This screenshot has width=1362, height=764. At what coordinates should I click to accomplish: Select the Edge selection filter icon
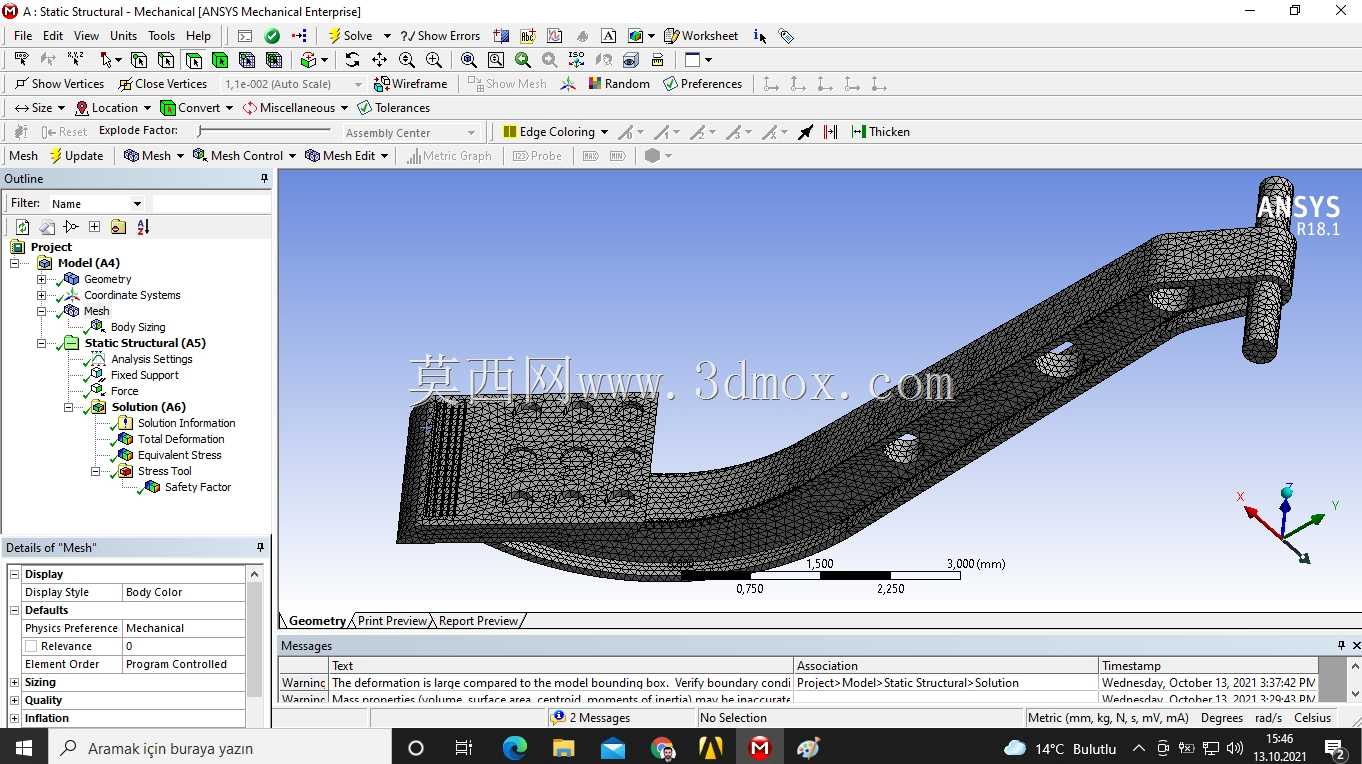click(166, 60)
